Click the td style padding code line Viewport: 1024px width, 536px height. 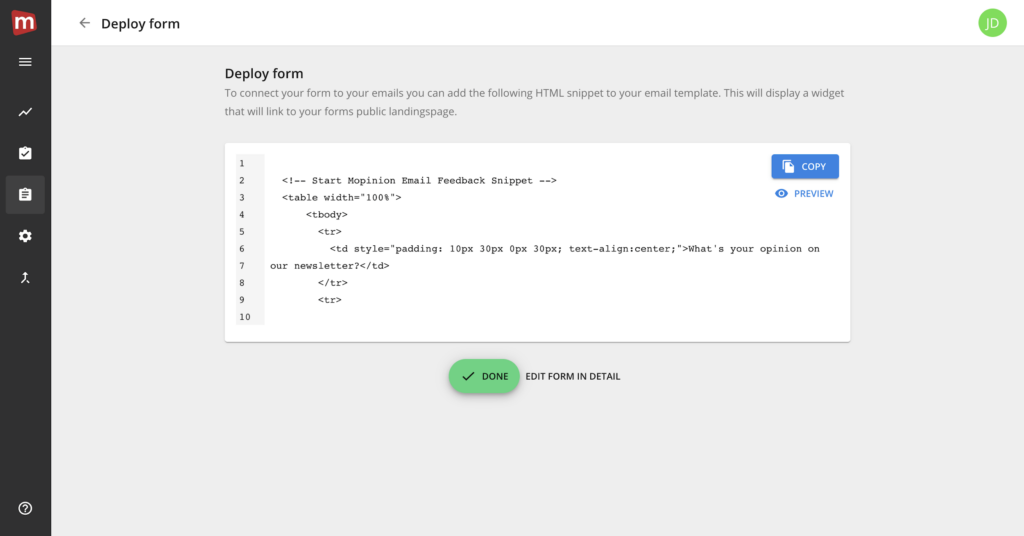(x=575, y=249)
